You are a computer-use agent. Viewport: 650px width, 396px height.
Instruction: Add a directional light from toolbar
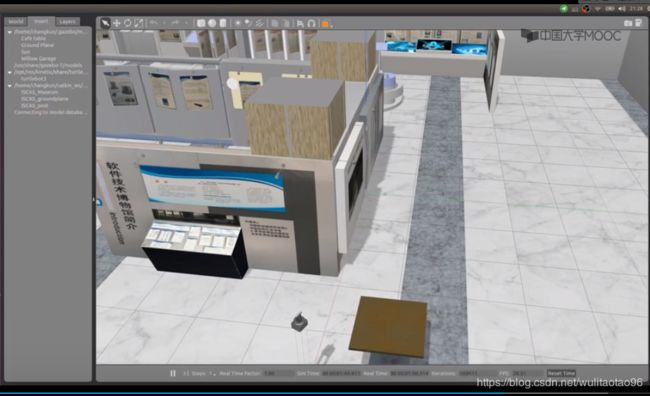pos(260,23)
